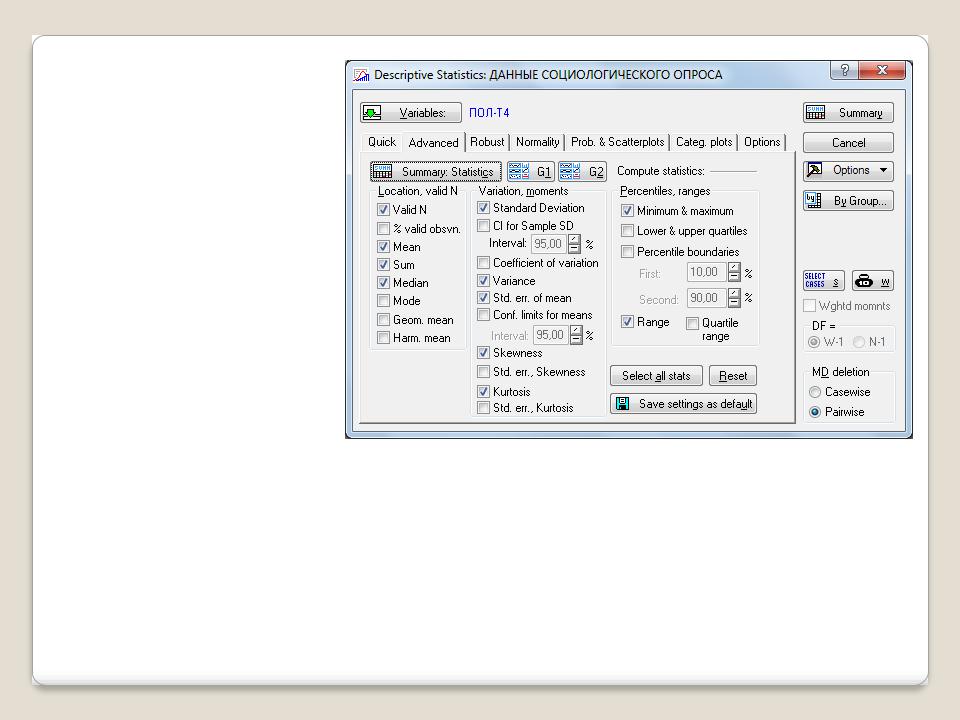Viewport: 960px width, 720px height.
Task: Toggle Minimum & maximum checkbox
Action: [627, 211]
